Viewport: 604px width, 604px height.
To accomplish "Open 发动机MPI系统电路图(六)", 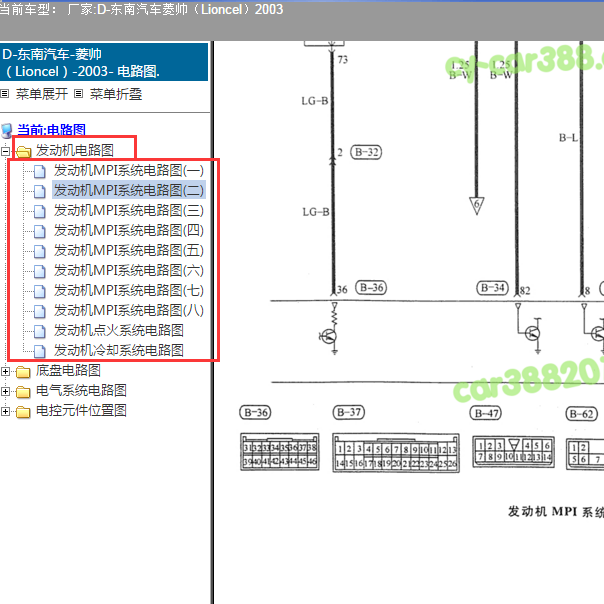I will [129, 270].
